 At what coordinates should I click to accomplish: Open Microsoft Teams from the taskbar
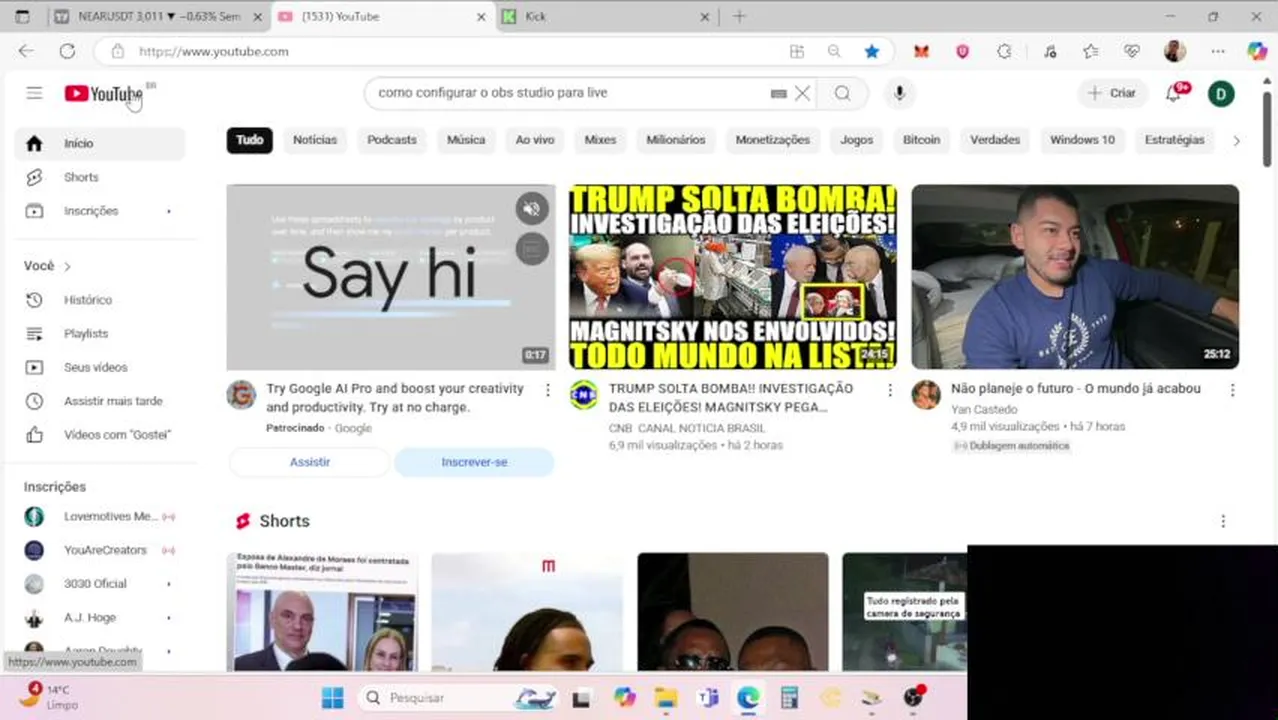[708, 698]
